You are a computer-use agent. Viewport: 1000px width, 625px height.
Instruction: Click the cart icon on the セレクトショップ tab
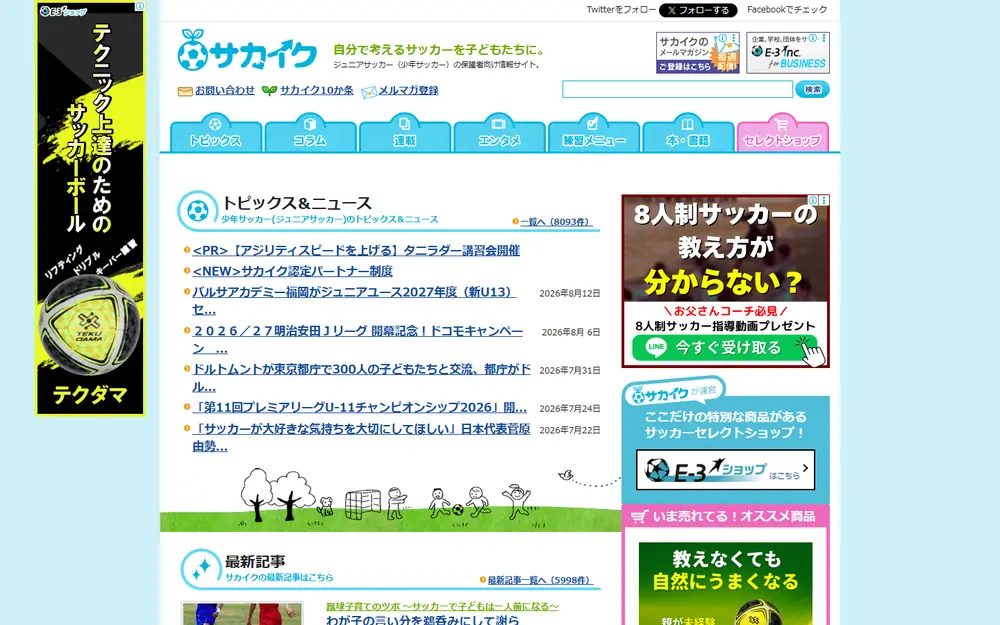782,124
